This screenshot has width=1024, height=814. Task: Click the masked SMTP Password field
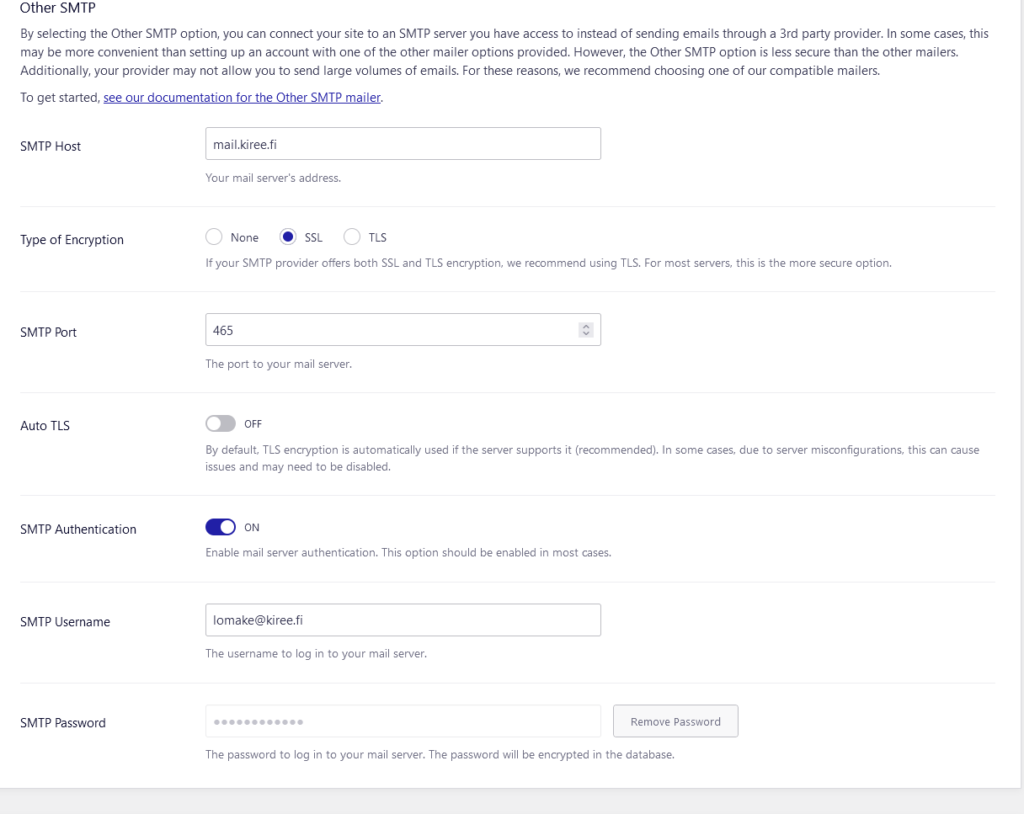pos(402,722)
